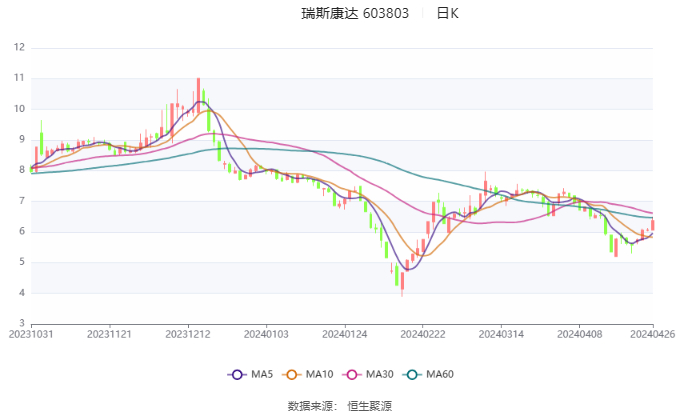Hide the MA60 line via its label
This screenshot has width=680, height=413.
coord(440,374)
